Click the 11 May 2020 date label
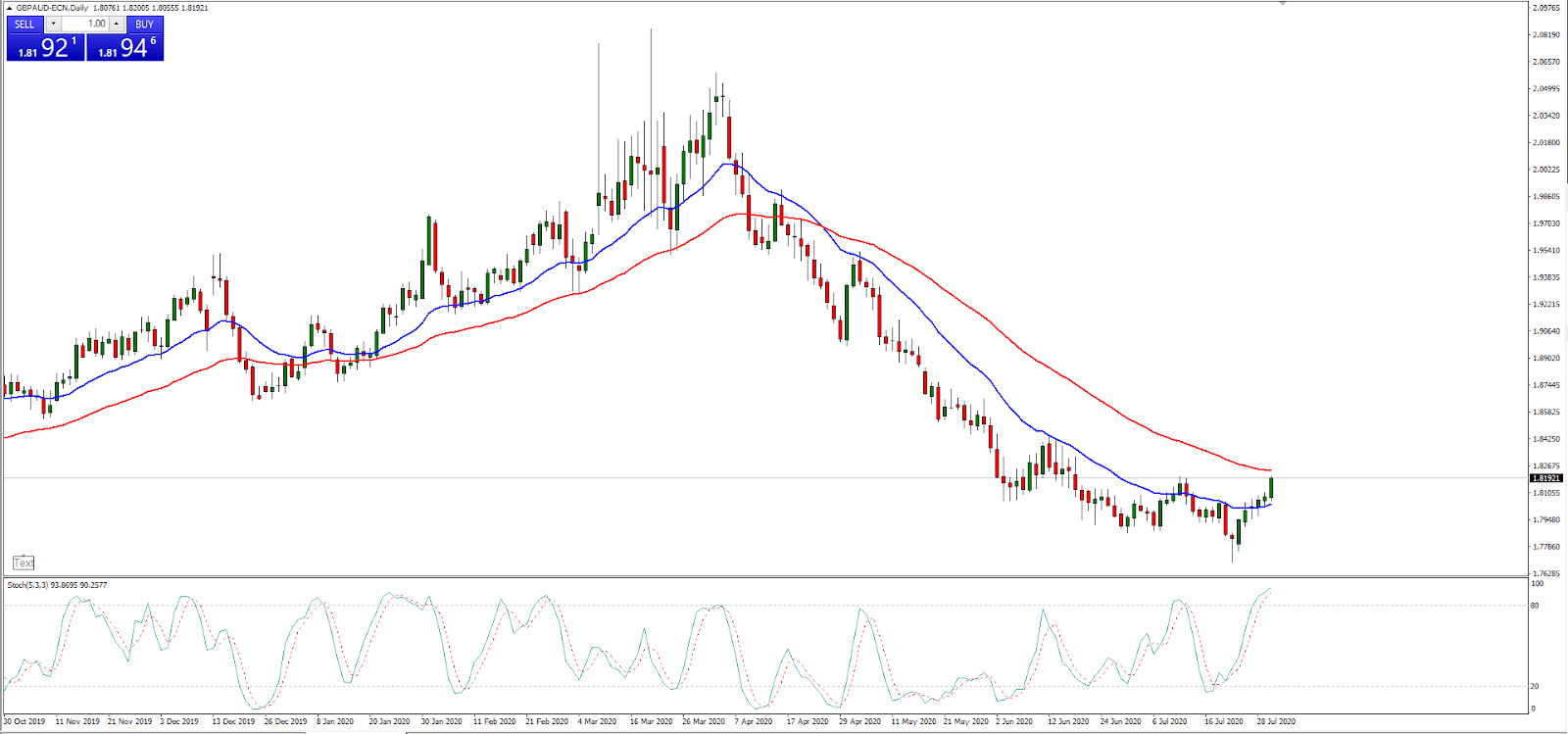The height and width of the screenshot is (734, 1568). (x=912, y=721)
